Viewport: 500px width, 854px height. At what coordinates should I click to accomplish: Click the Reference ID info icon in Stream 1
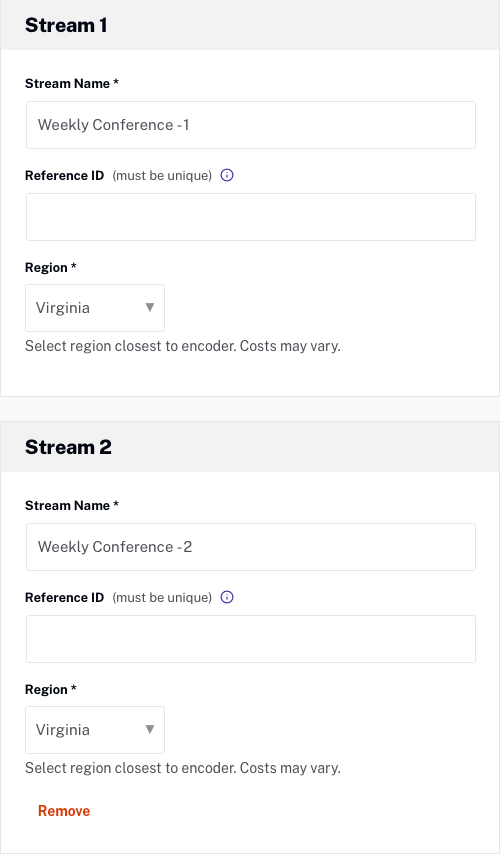click(x=227, y=175)
